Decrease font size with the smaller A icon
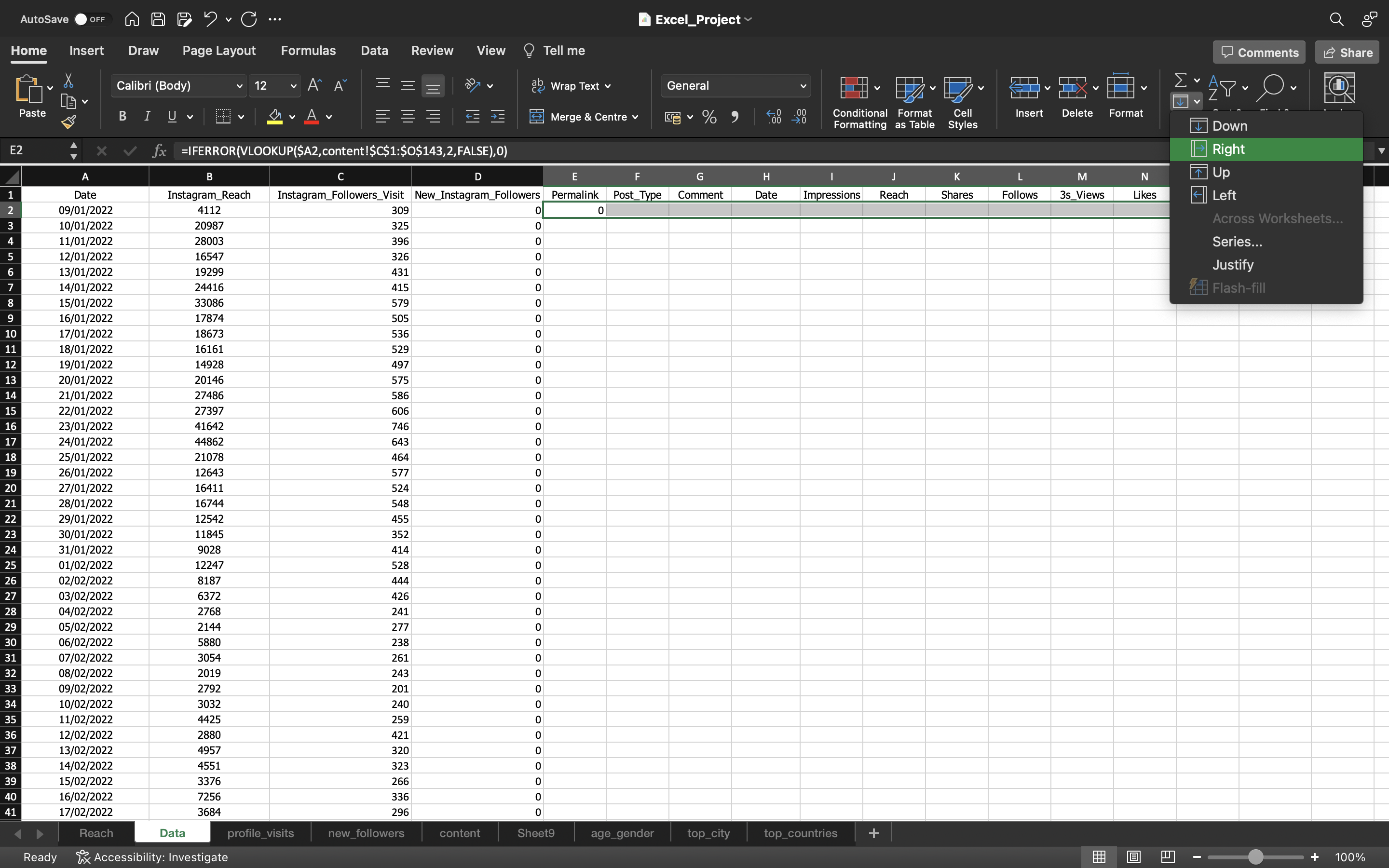Viewport: 1389px width, 868px height. pos(340,85)
